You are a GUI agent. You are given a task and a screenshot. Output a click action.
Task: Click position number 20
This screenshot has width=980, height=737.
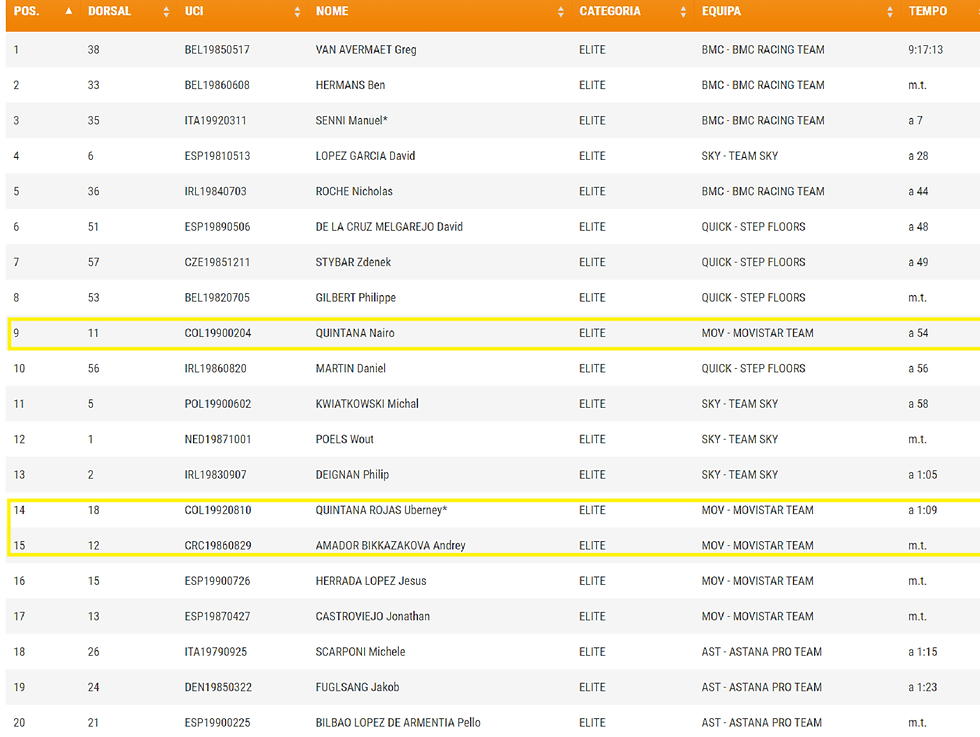pyautogui.click(x=19, y=723)
